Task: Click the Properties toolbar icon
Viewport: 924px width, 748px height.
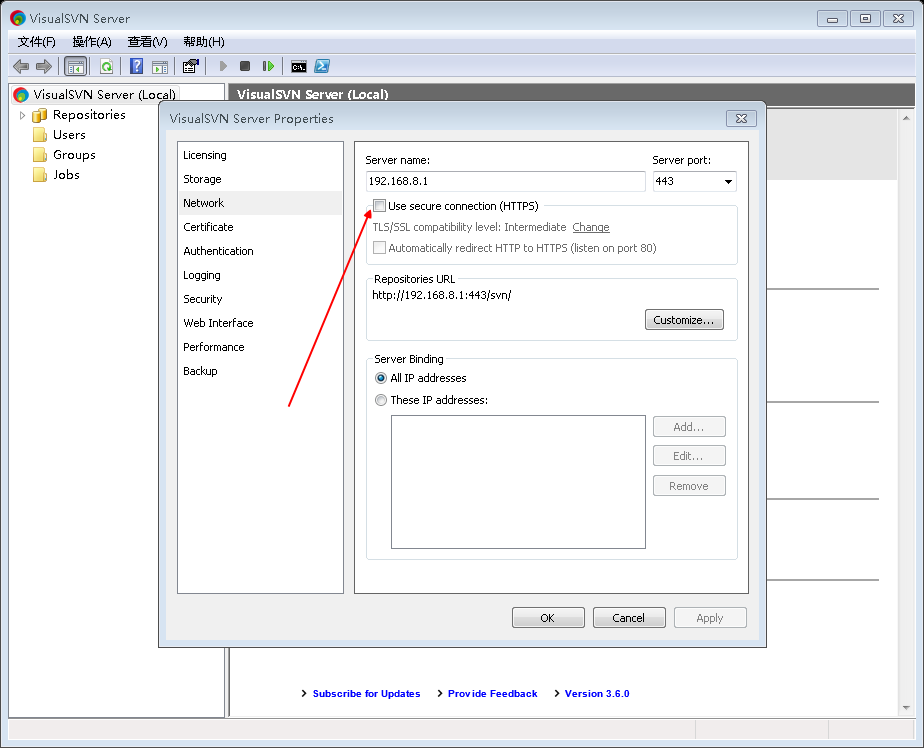Action: tap(190, 67)
